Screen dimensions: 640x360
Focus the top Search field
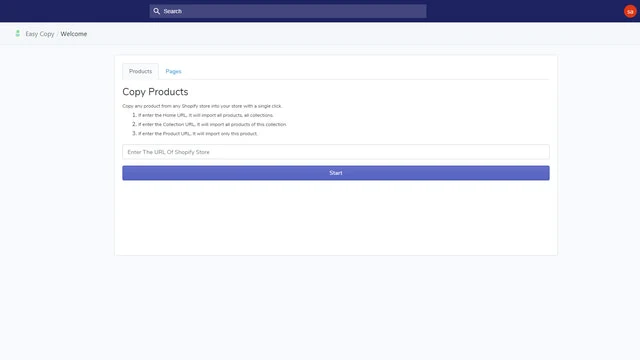click(x=288, y=11)
